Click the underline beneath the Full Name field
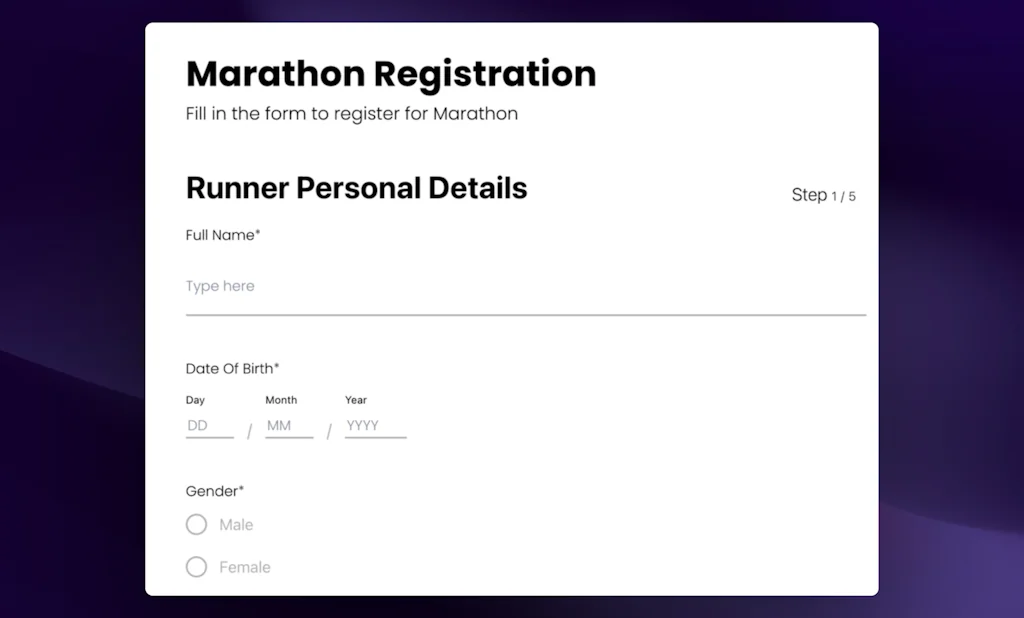 [525, 314]
